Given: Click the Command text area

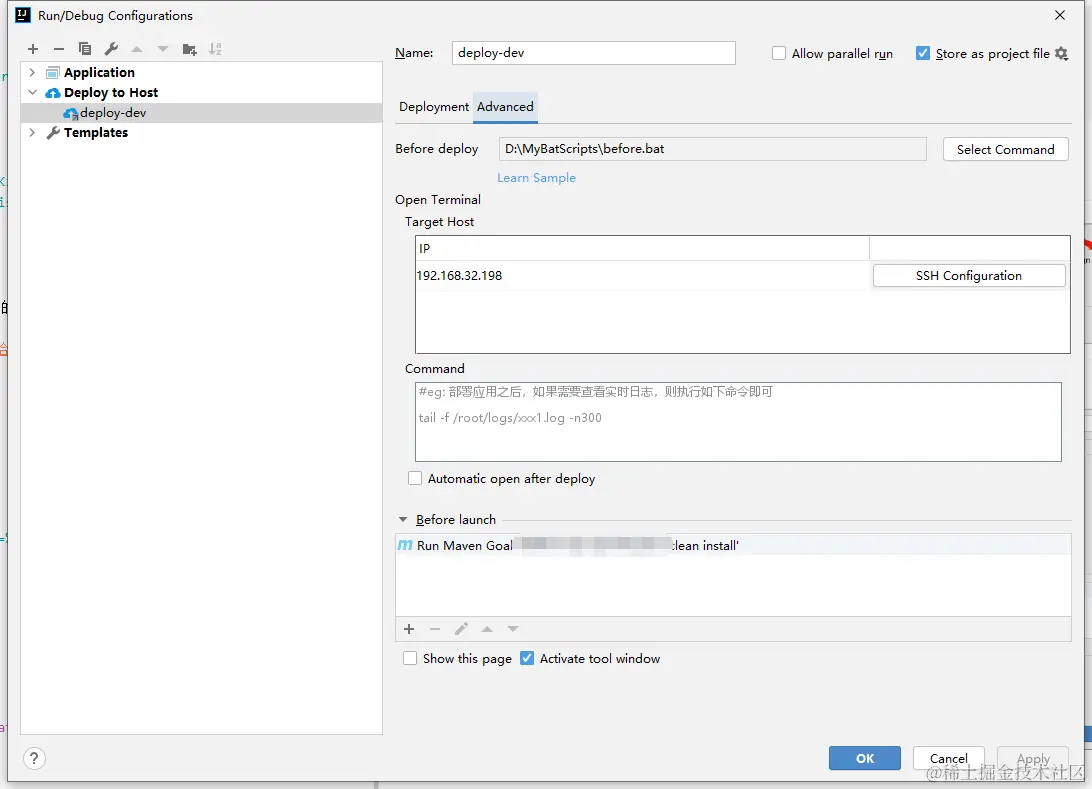Looking at the screenshot, I should 738,421.
